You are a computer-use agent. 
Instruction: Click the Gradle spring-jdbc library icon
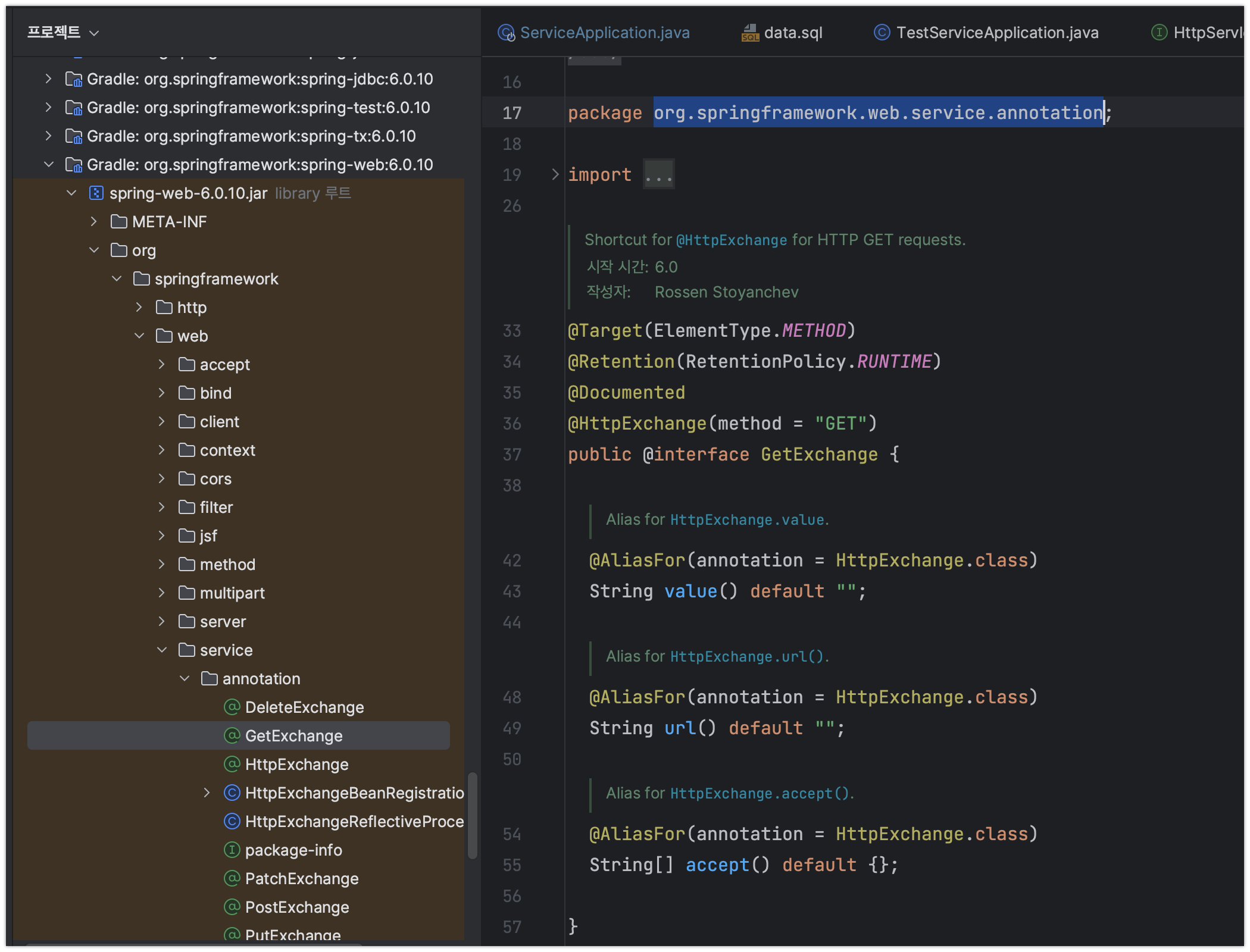click(x=73, y=79)
